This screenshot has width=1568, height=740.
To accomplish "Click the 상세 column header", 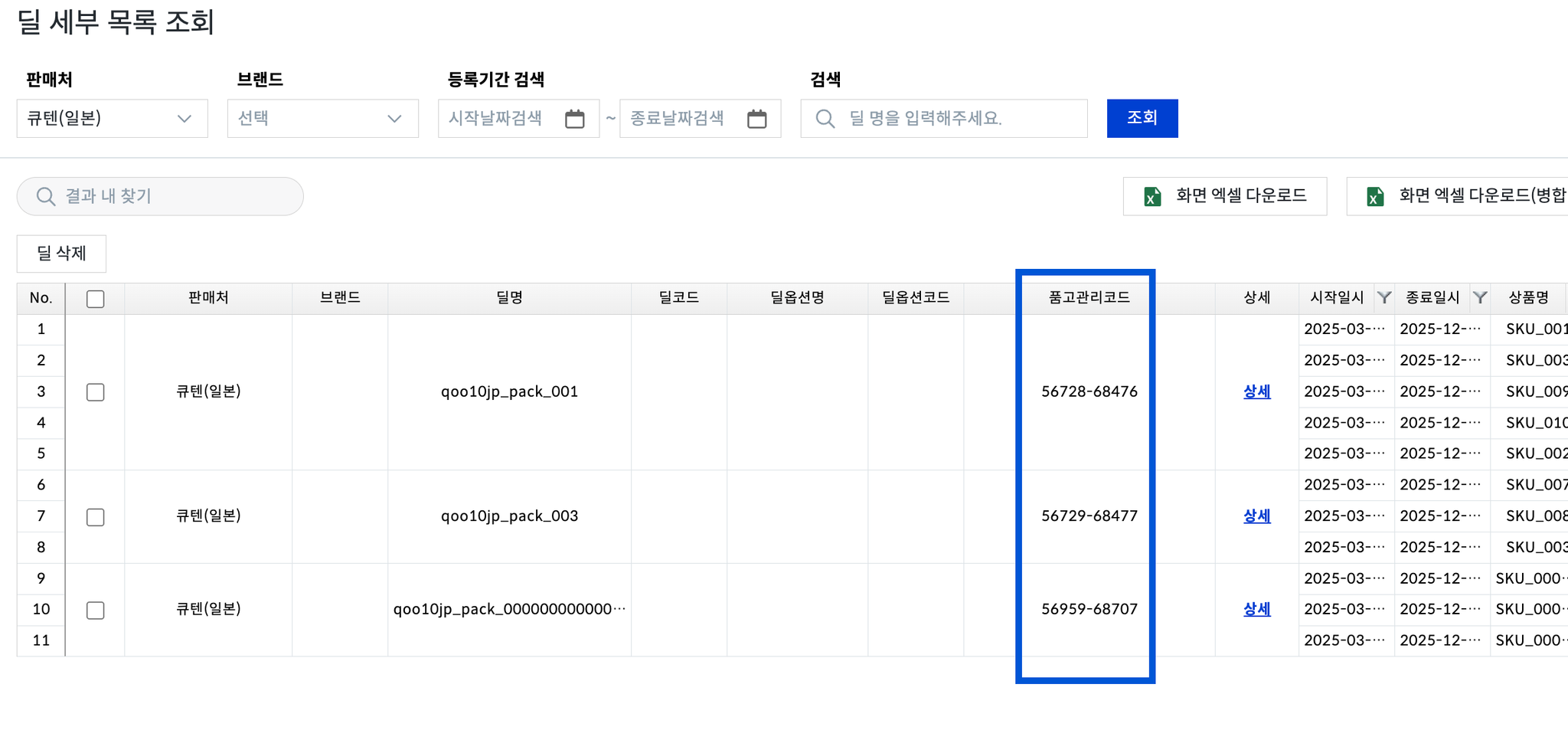I will click(1257, 298).
